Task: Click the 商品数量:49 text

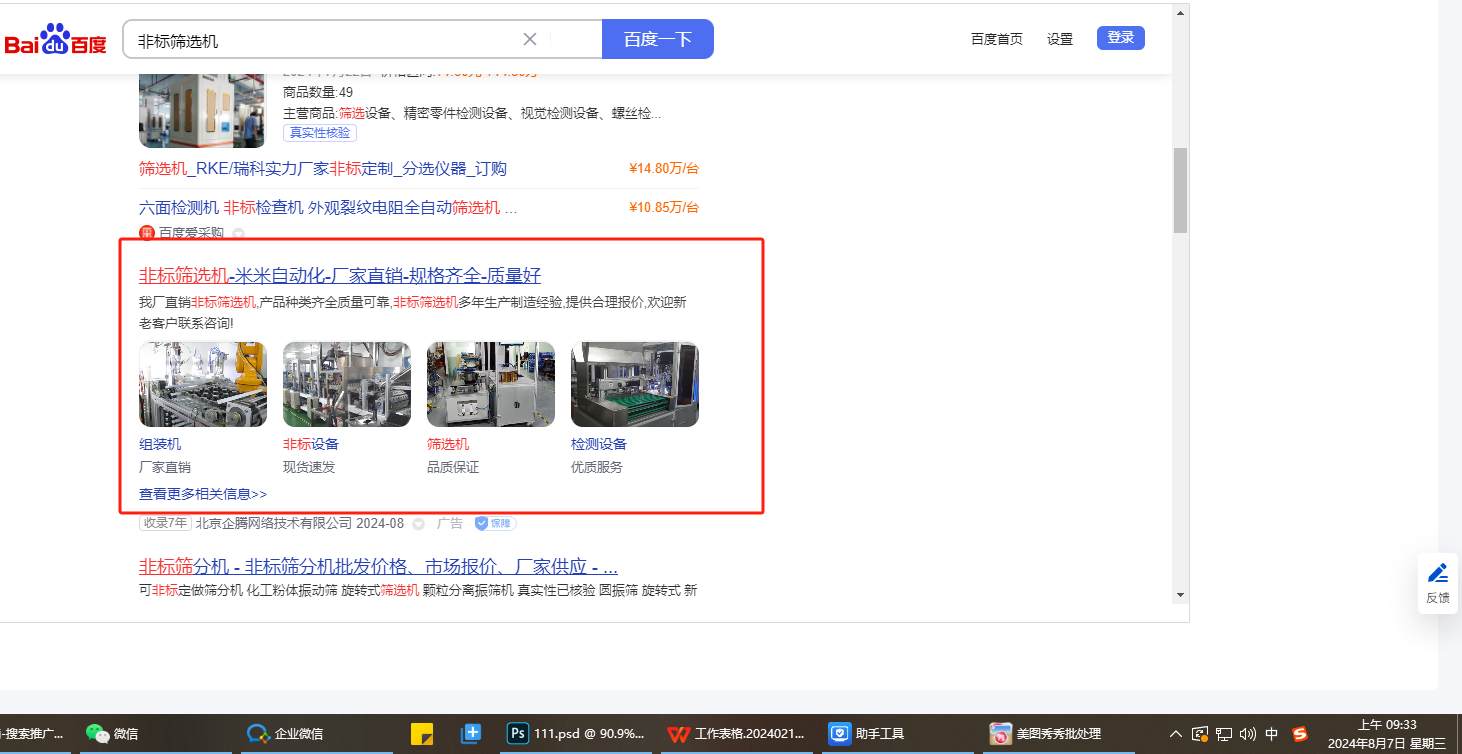Action: 318,92
